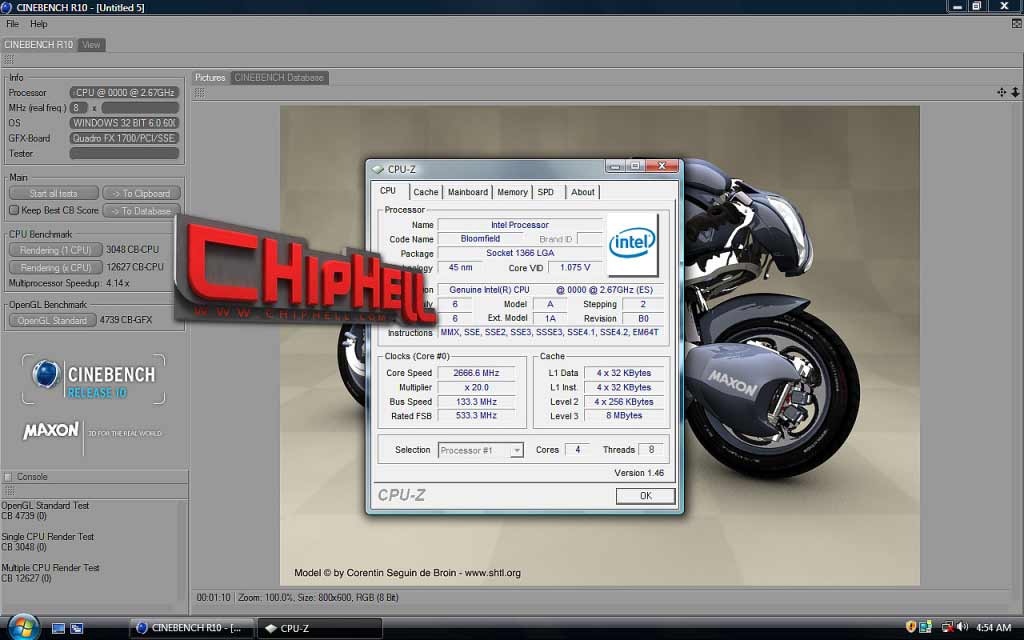Click the OpenGL Standard benchmark button
Screen dimensions: 1024x640
pyautogui.click(x=52, y=320)
